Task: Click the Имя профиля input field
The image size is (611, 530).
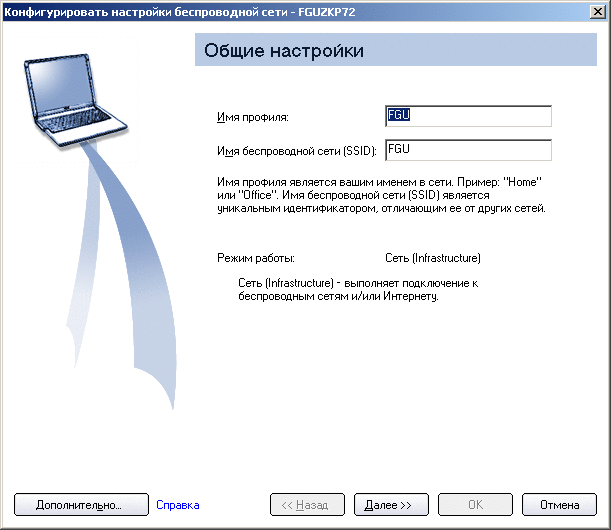Action: pyautogui.click(x=468, y=116)
